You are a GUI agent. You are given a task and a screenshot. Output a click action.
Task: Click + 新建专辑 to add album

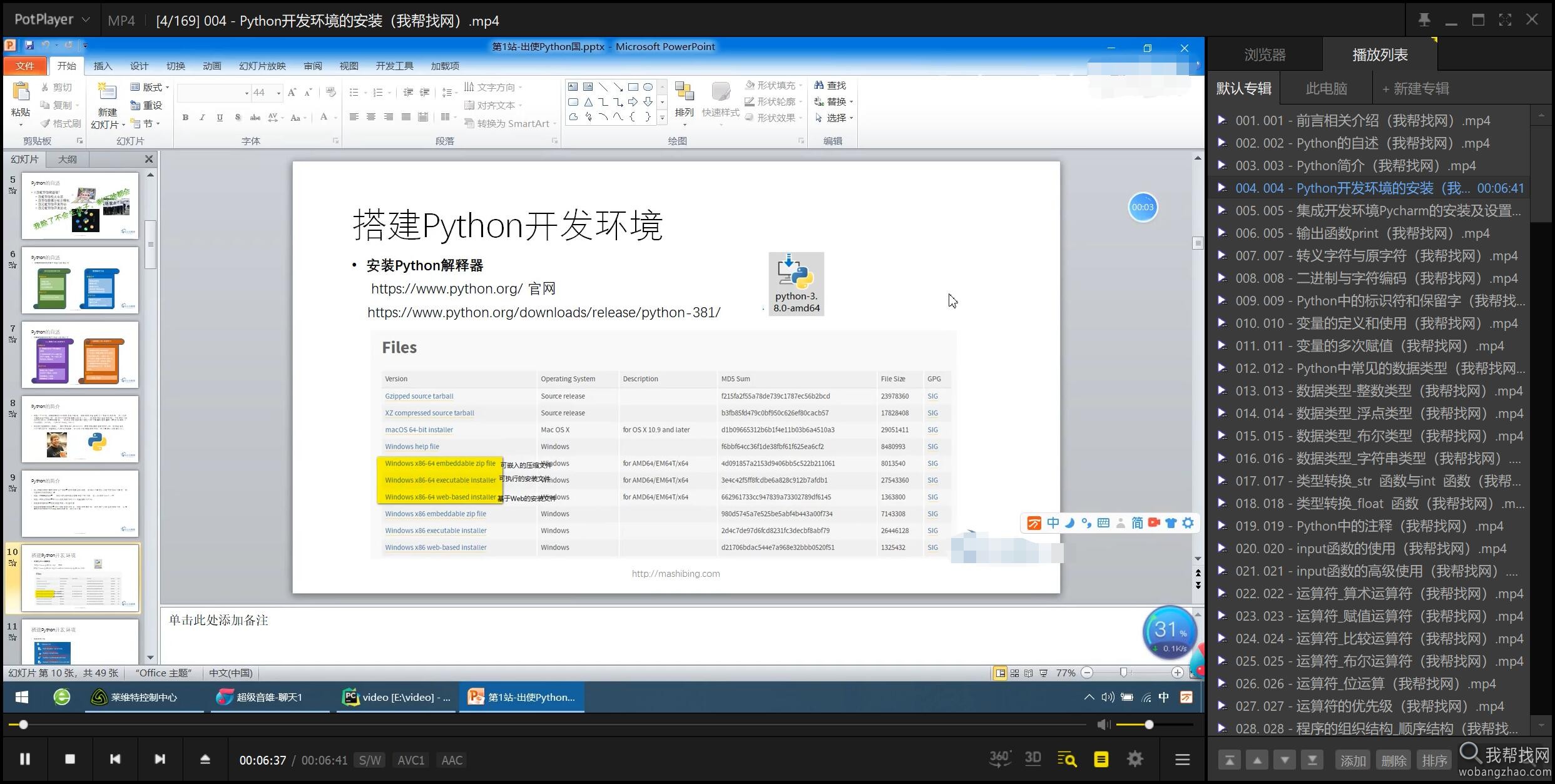pos(1415,88)
